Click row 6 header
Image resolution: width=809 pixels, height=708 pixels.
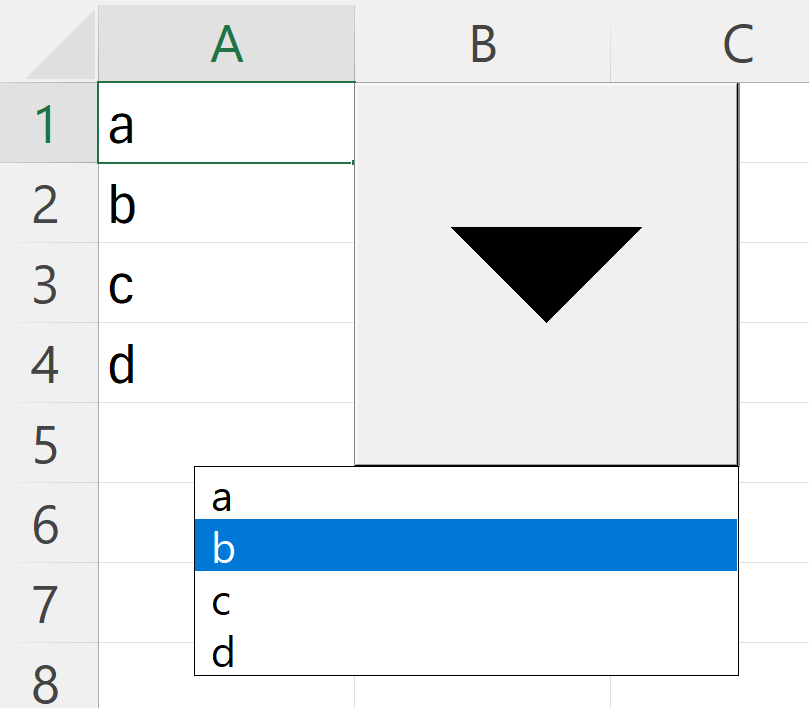48,524
